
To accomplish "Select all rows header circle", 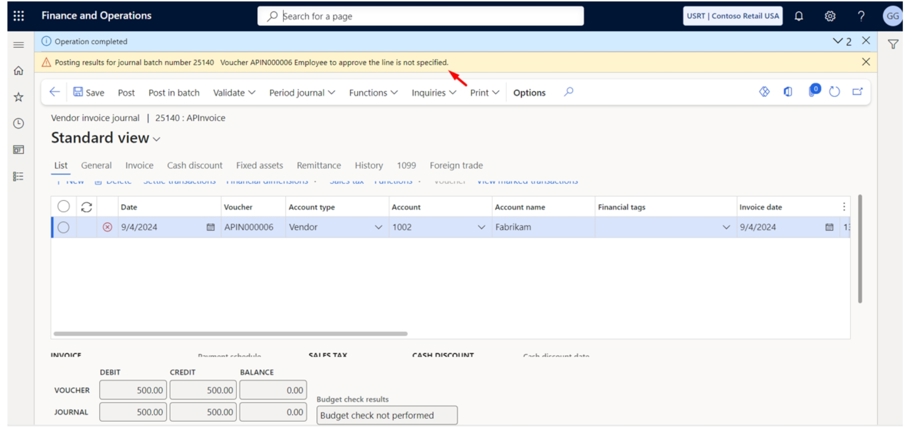I will coord(63,206).
